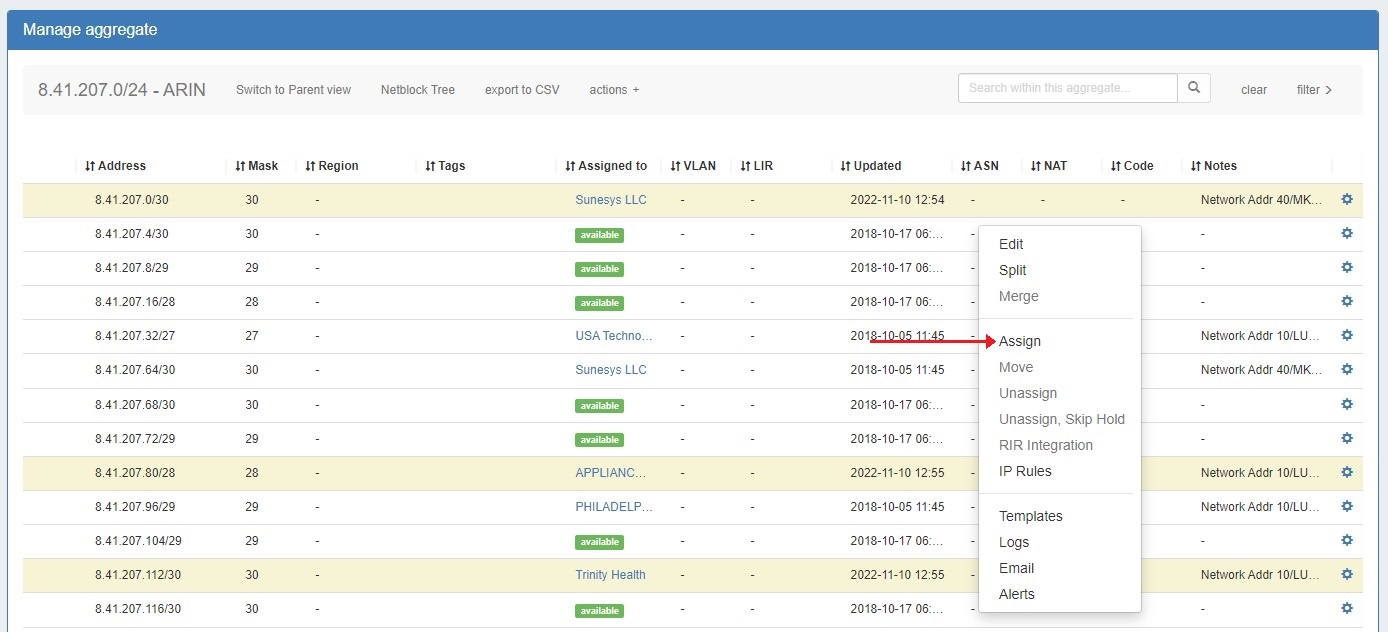
Task: Select Assign from context menu
Action: (x=1019, y=341)
